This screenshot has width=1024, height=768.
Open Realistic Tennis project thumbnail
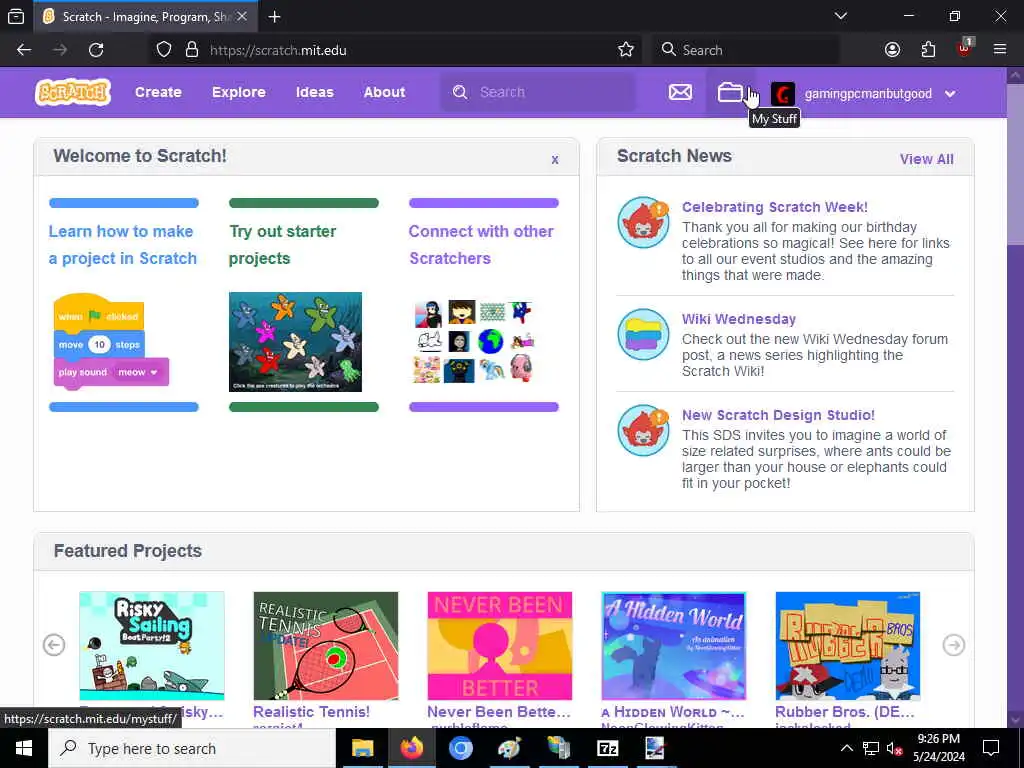[325, 646]
